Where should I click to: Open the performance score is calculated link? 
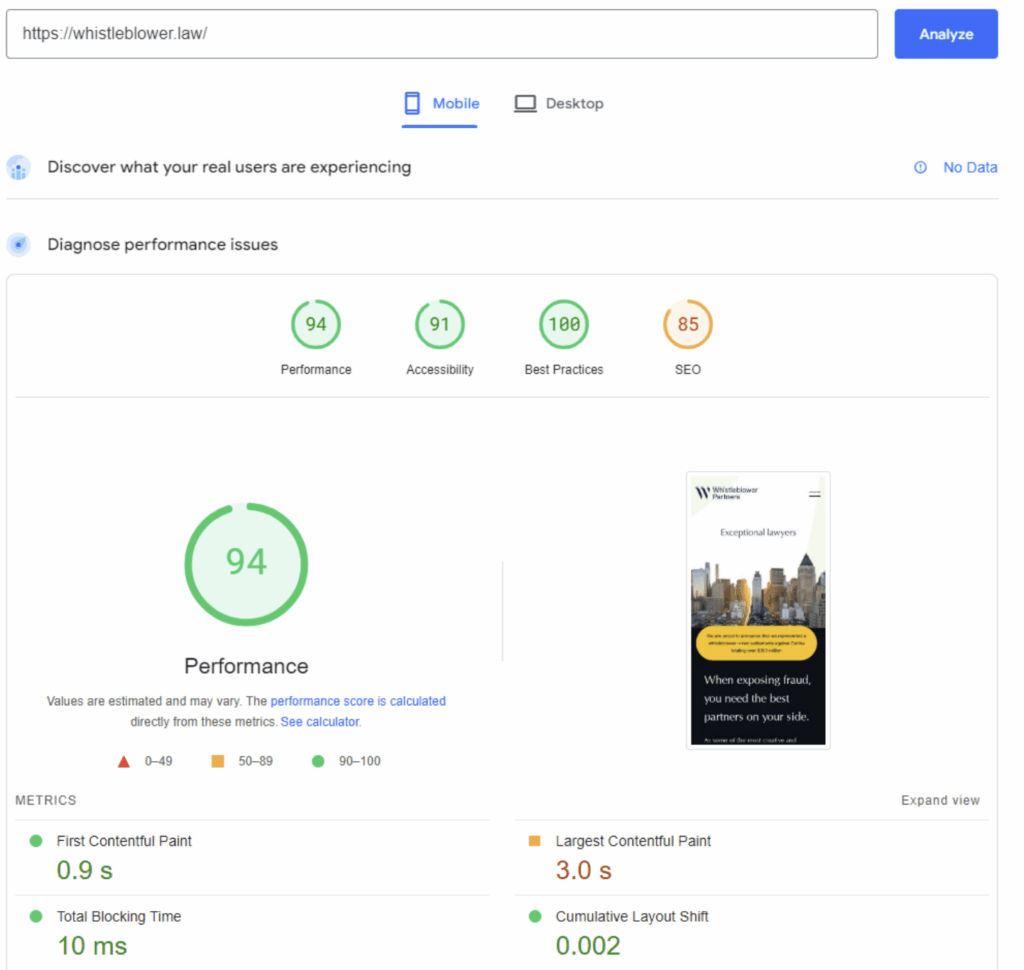[358, 702]
